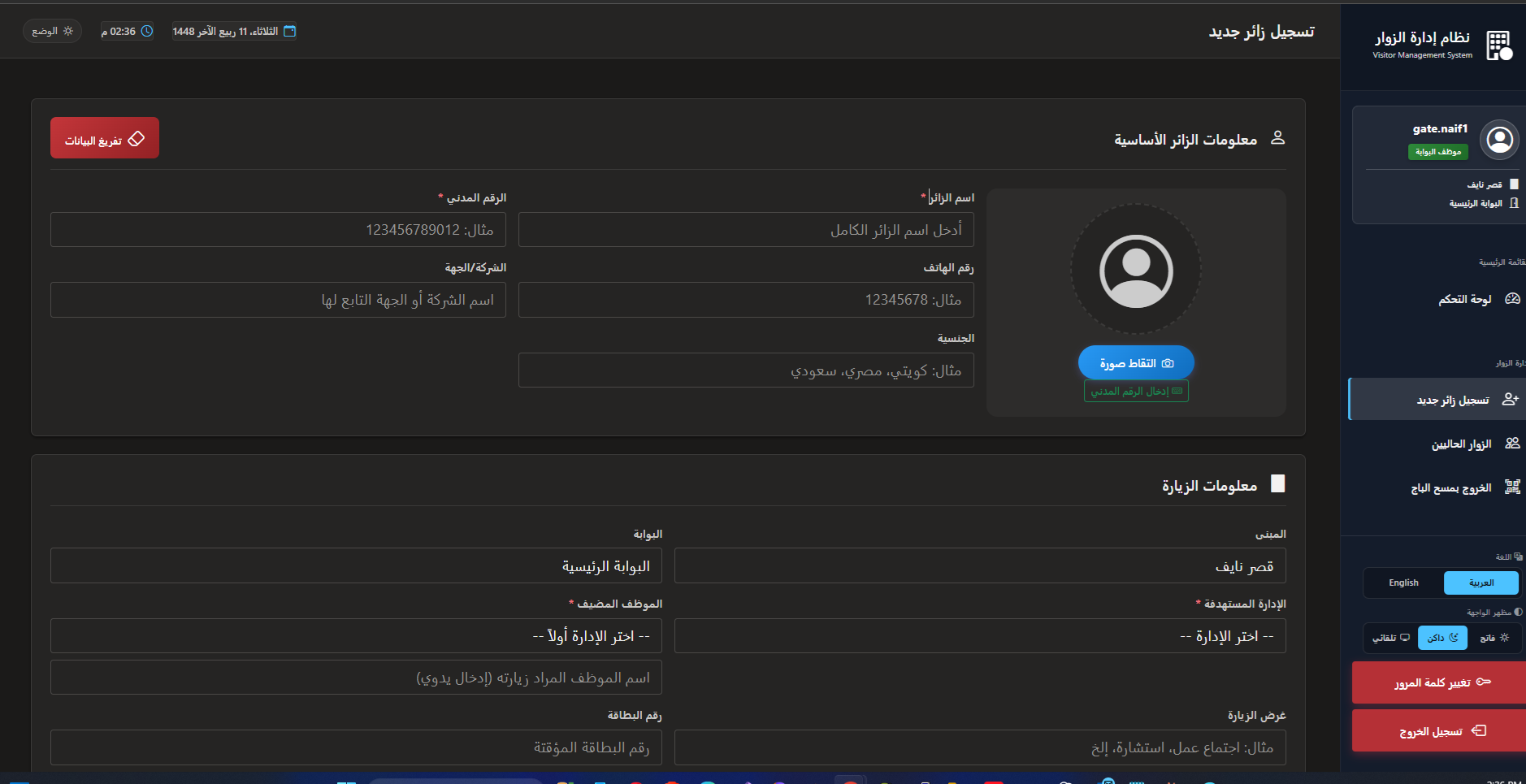This screenshot has width=1526, height=784.
Task: Focus the visit purpose field 'غرض الزيارة'
Action: coord(980,747)
